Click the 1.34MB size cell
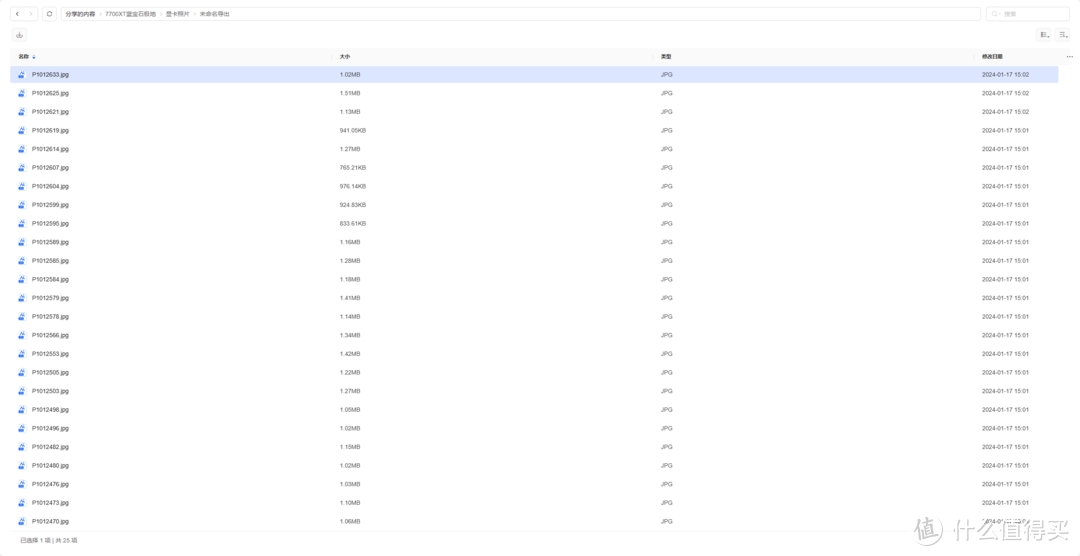Viewport: 1080px width, 556px height. point(350,335)
